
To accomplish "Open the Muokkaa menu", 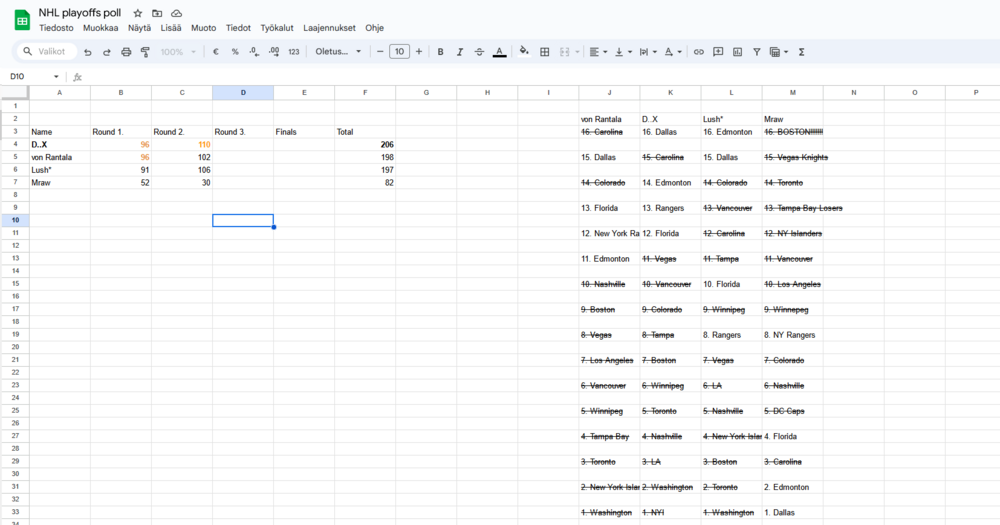I will click(x=101, y=28).
